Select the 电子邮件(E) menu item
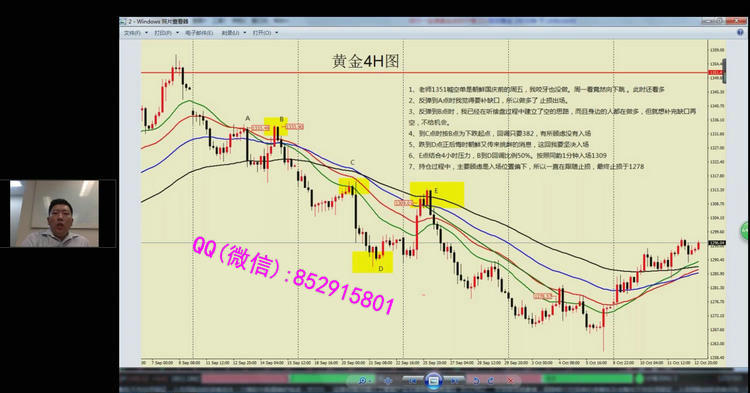Viewport: 750px width, 393px height. pyautogui.click(x=199, y=33)
